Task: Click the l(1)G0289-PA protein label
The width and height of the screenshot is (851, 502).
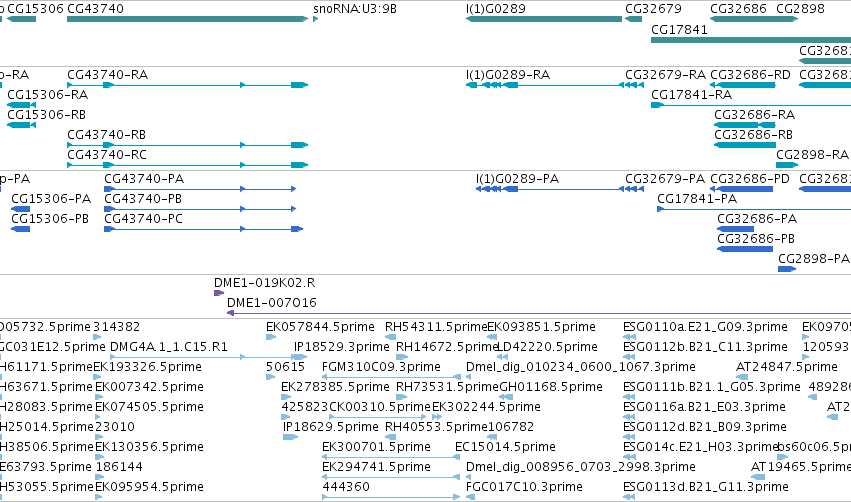Action: pyautogui.click(x=517, y=179)
